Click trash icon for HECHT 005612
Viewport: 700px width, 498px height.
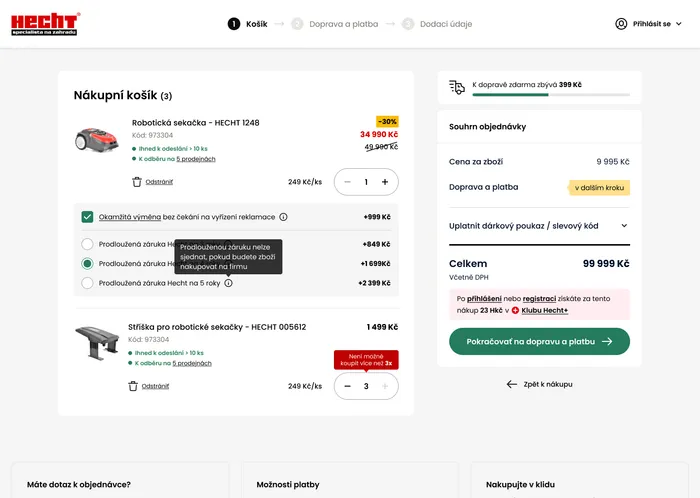pos(133,386)
